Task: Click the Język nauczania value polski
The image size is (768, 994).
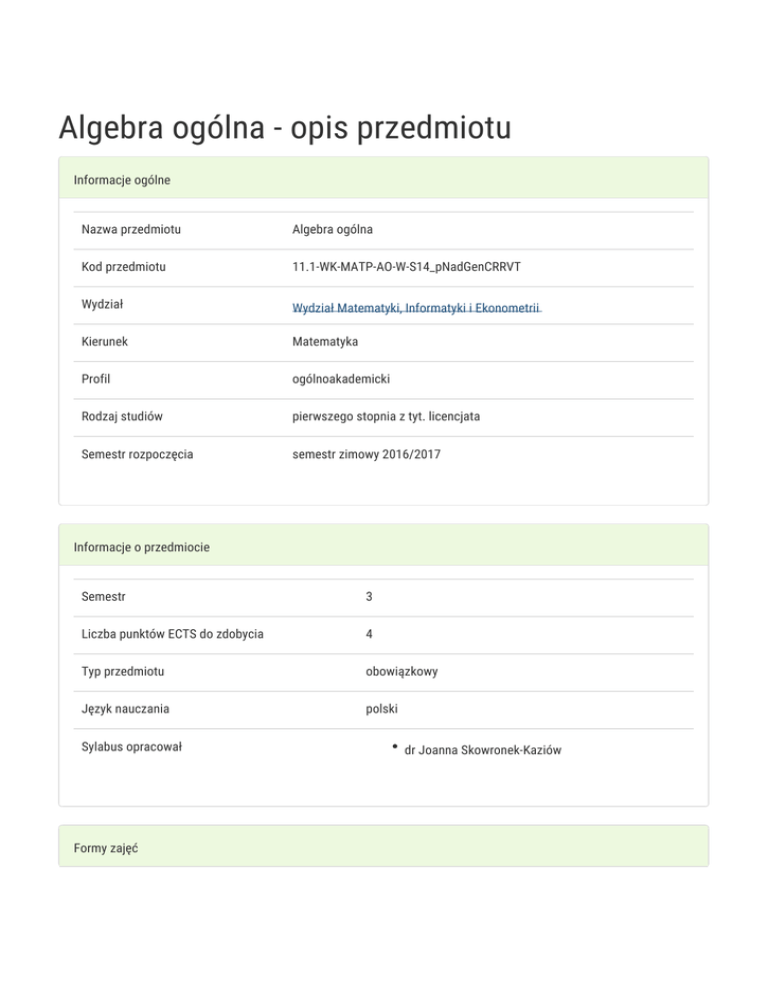Action: pos(383,709)
